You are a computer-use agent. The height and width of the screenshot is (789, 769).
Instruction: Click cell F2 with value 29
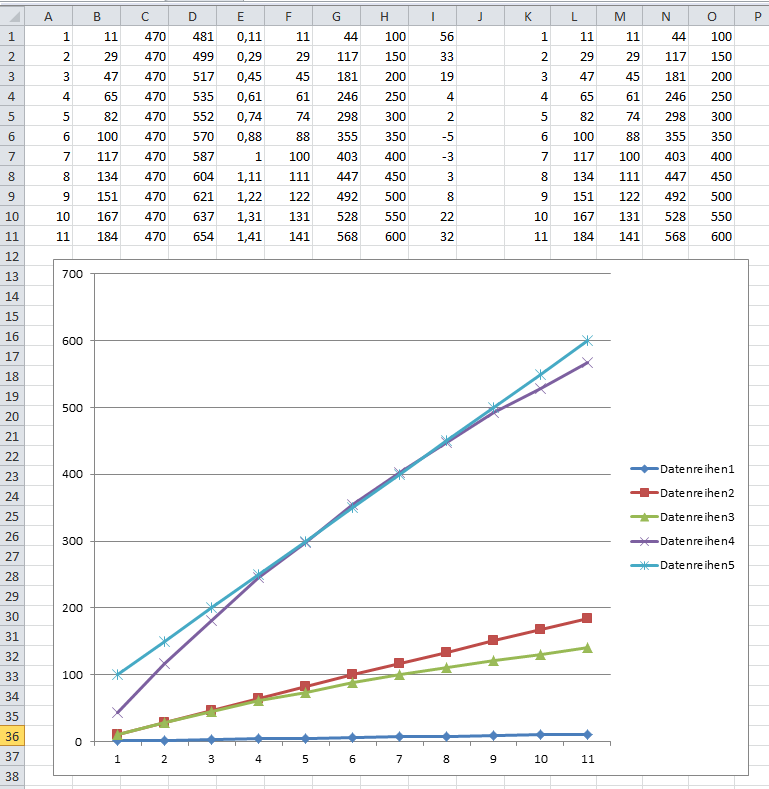pyautogui.click(x=289, y=56)
